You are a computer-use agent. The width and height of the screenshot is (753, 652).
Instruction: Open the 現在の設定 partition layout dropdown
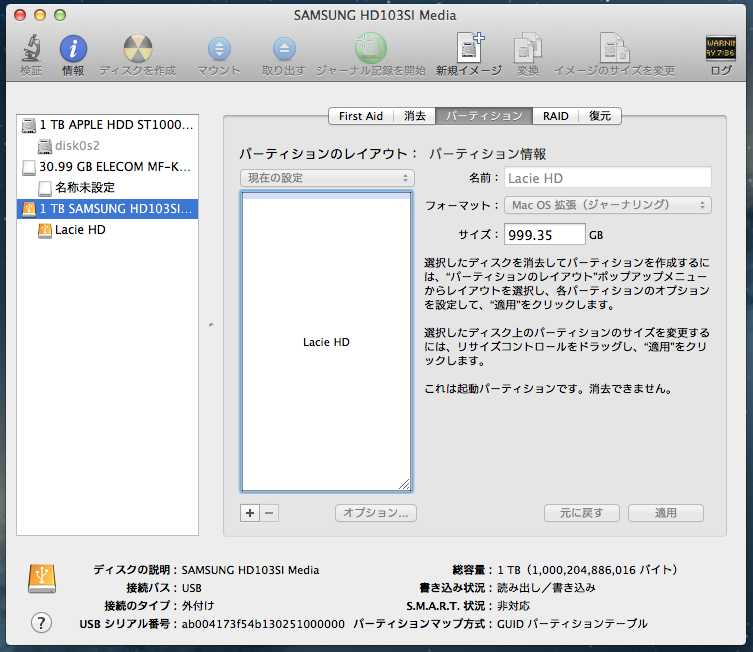(x=326, y=178)
